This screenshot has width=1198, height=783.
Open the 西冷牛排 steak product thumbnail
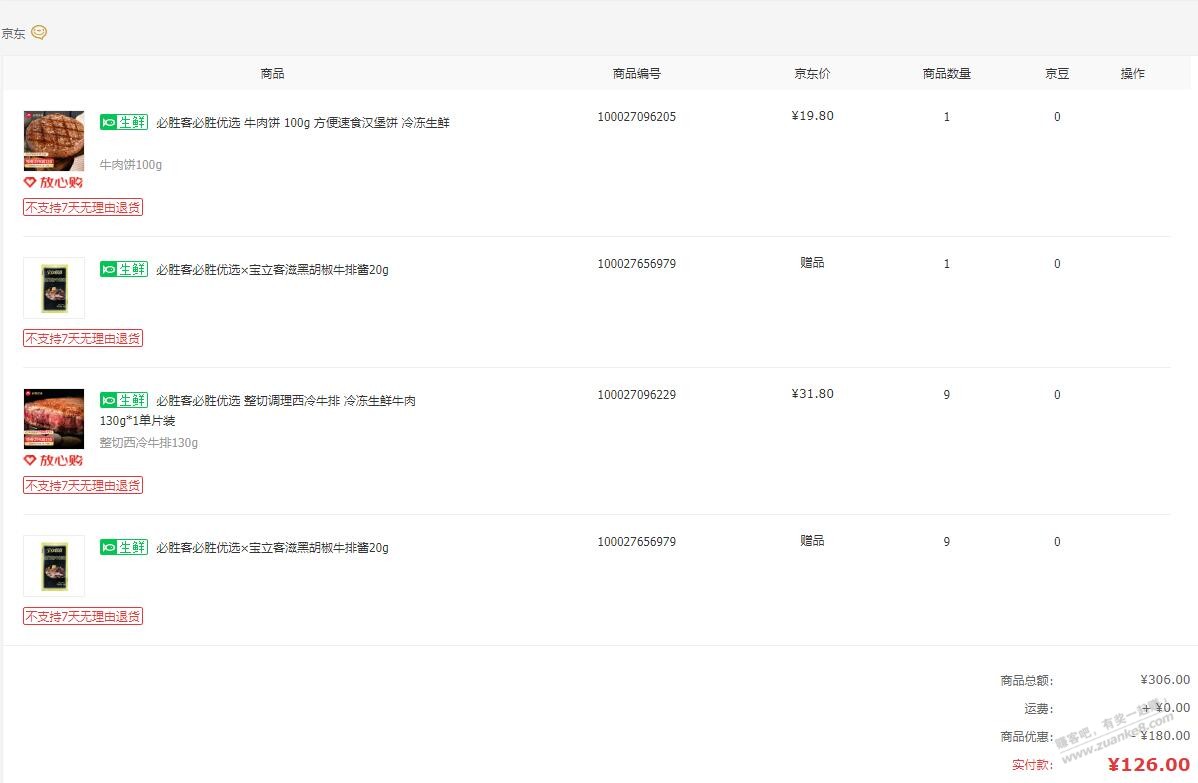(54, 419)
